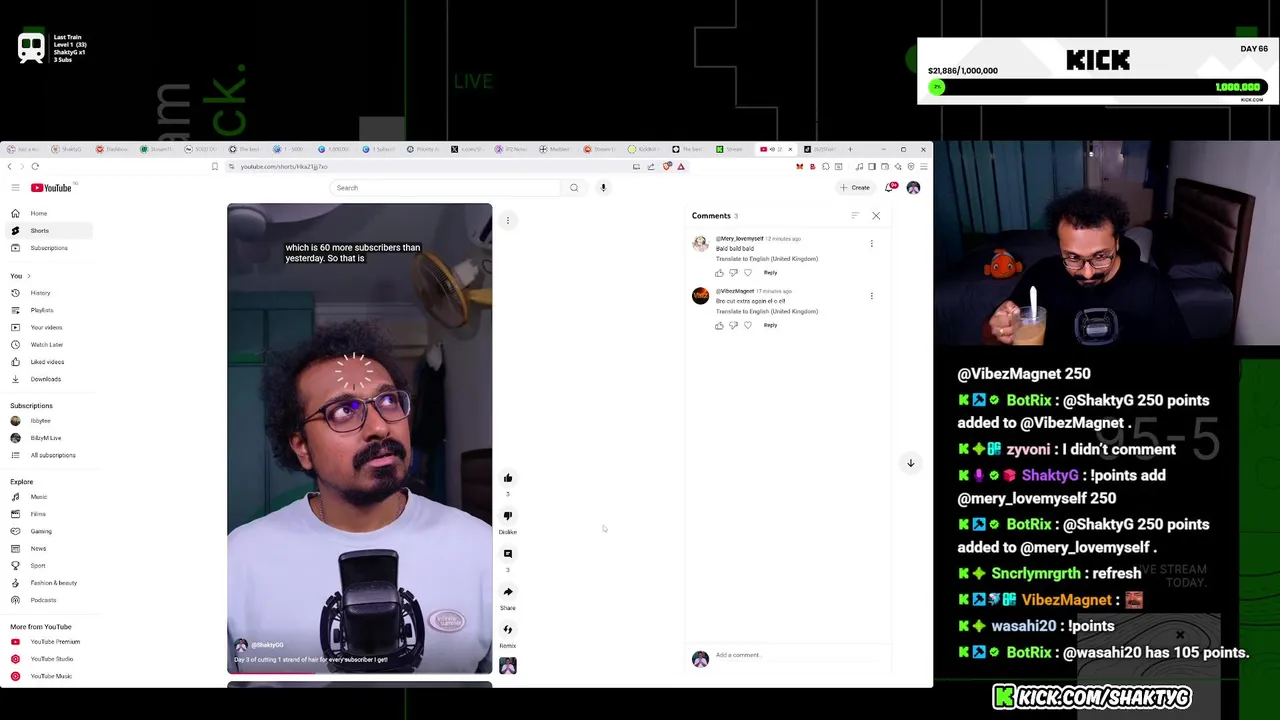Go back in browser
This screenshot has height=720, width=1280.
click(x=9, y=167)
